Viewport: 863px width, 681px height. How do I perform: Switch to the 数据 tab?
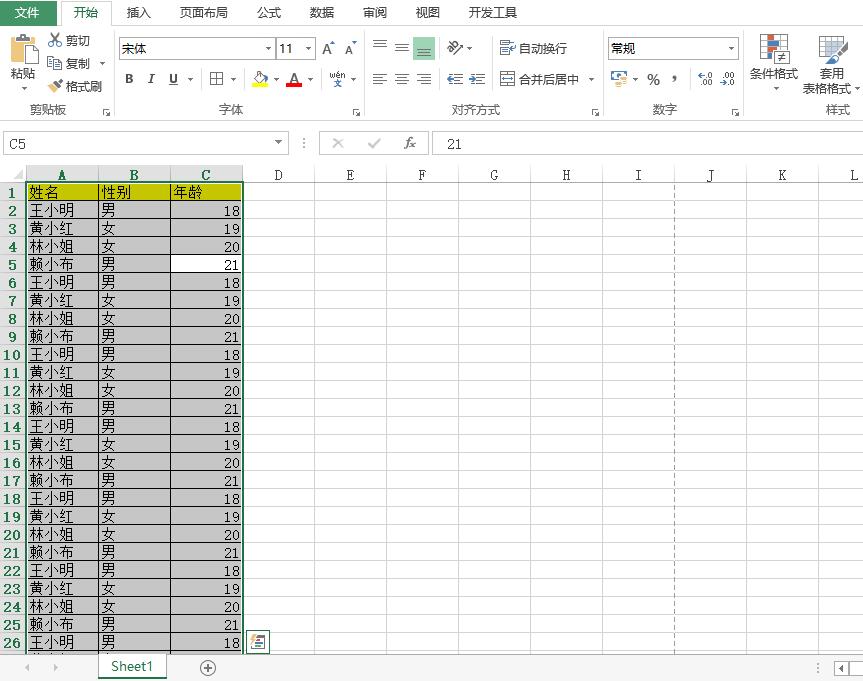click(x=321, y=13)
